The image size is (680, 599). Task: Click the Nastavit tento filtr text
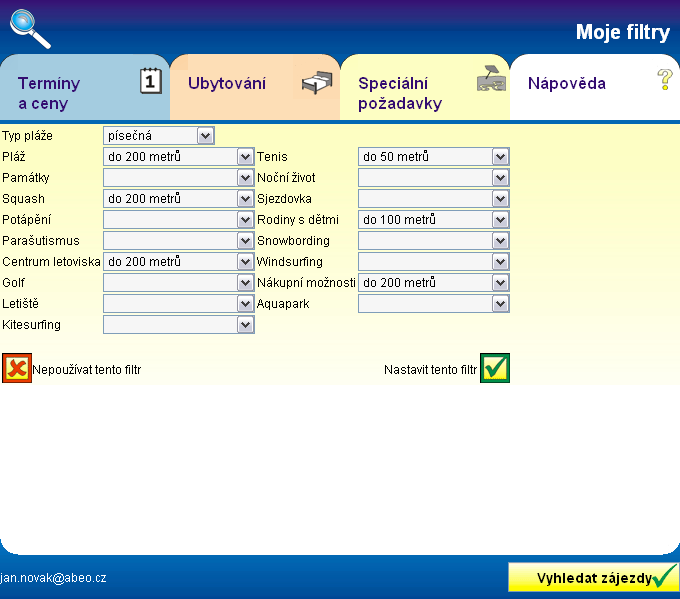coord(431,369)
